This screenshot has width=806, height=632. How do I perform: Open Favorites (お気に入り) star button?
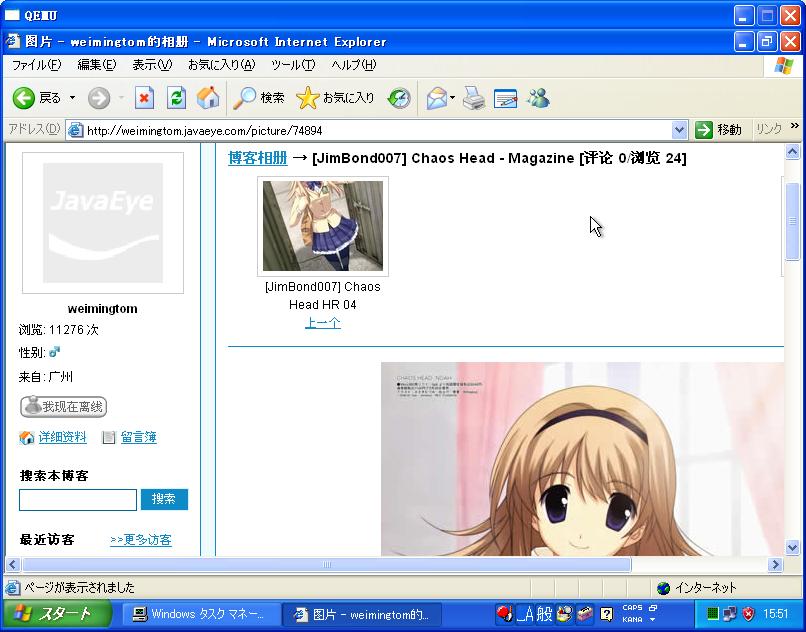tap(335, 98)
